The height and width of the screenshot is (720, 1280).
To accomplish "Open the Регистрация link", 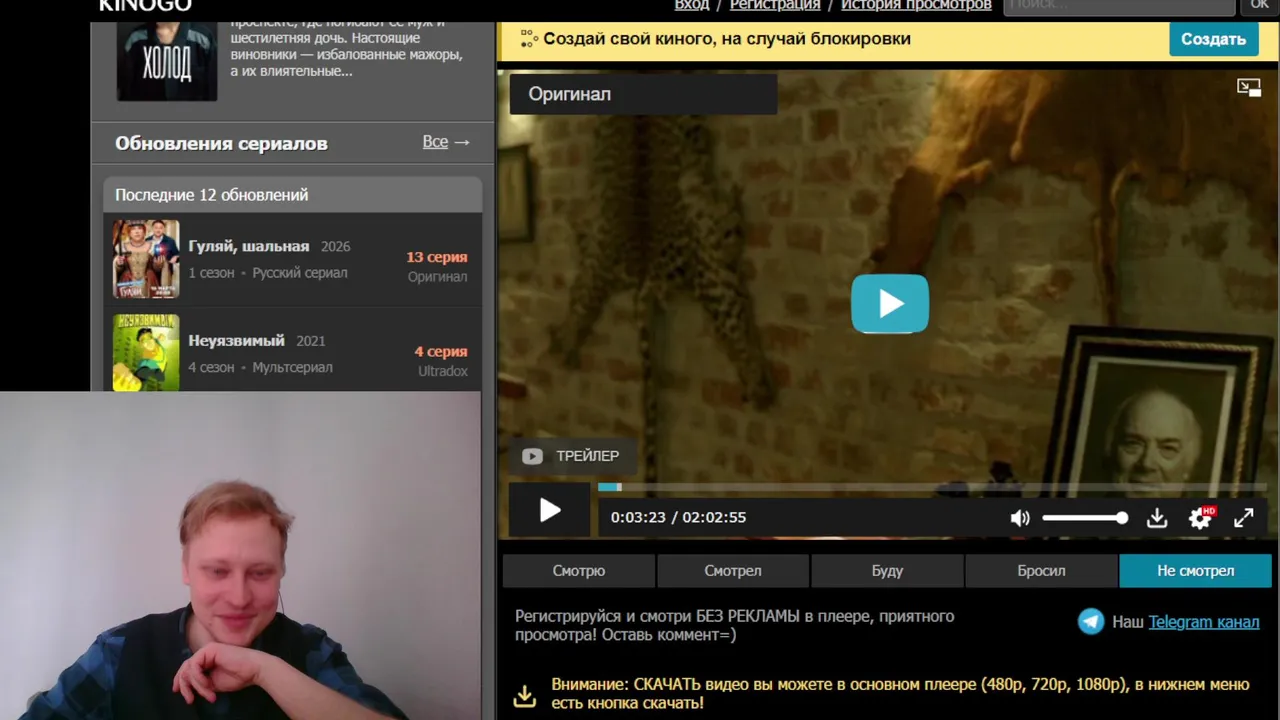I will click(x=775, y=5).
